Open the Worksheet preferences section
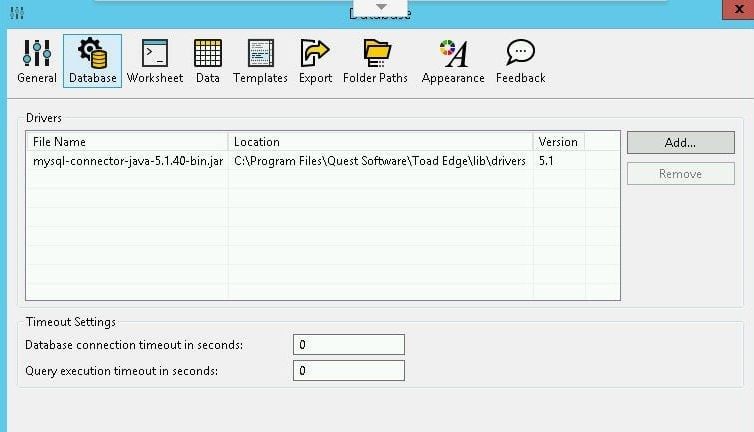The image size is (754, 432). click(155, 61)
